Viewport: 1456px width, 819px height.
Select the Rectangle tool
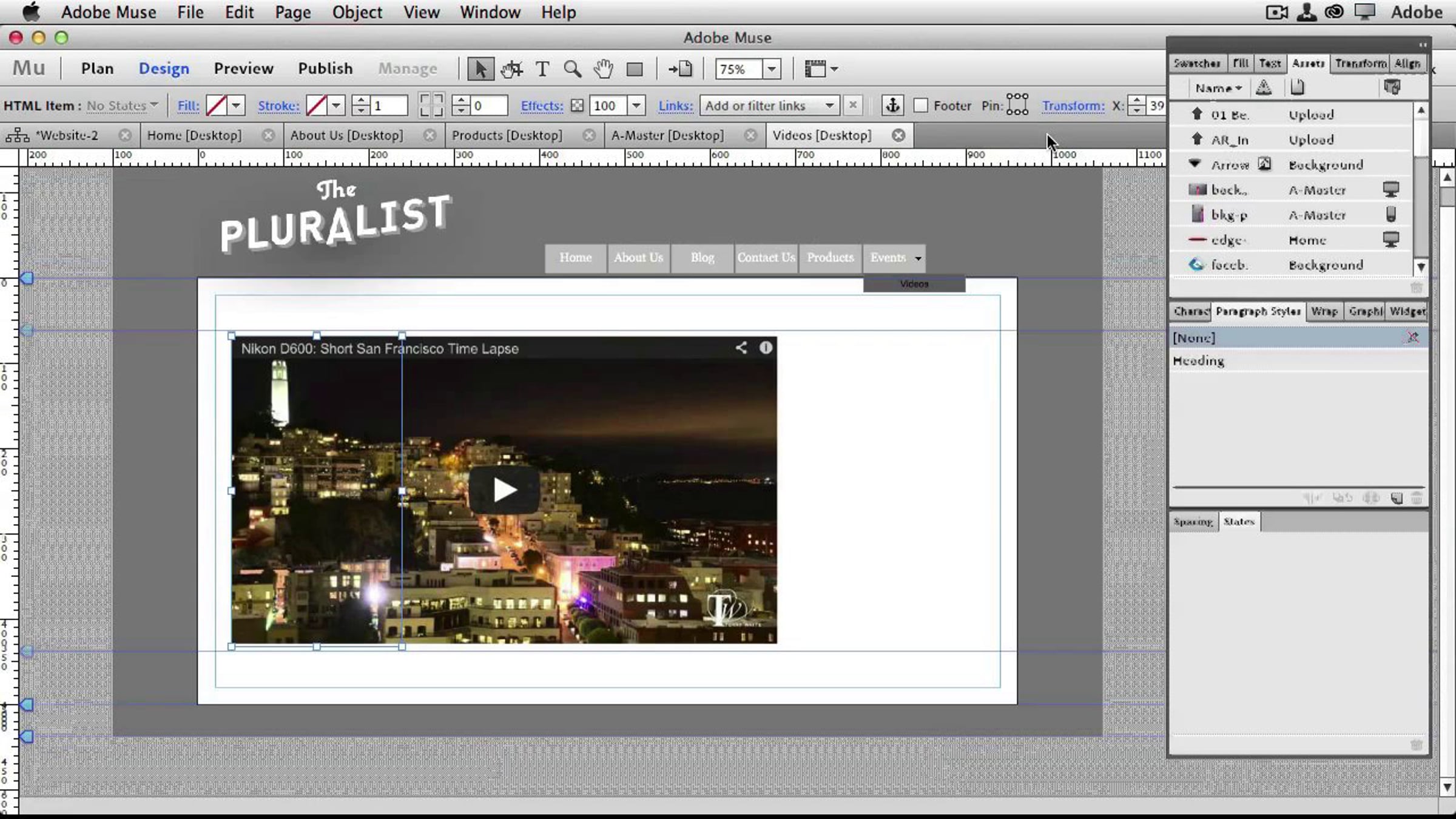(x=635, y=70)
